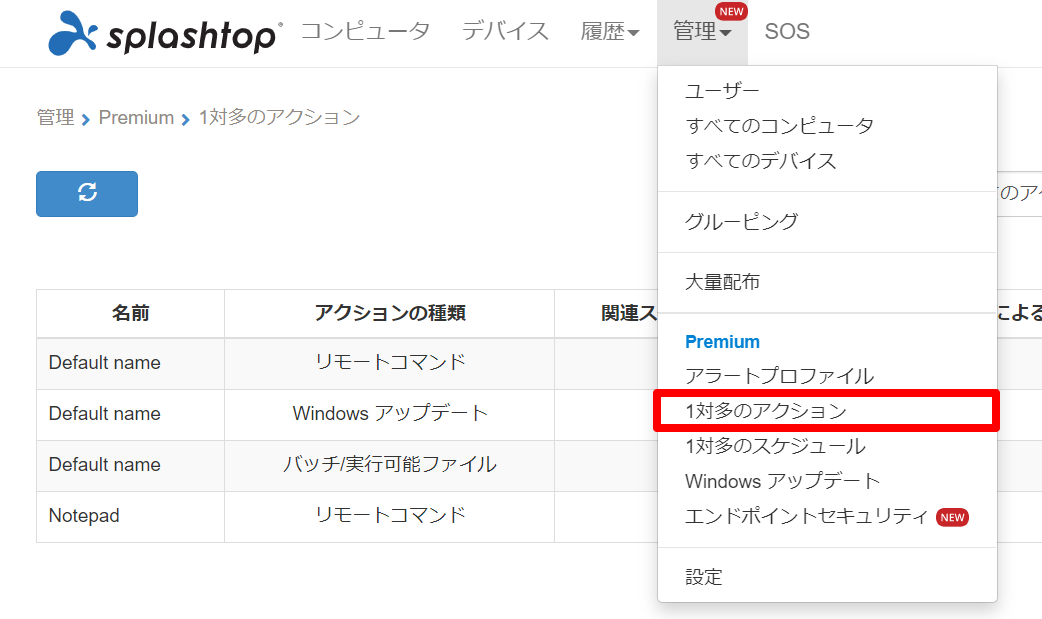Open アラートプロファイル menu entry
The width and height of the screenshot is (1042, 619).
(x=780, y=376)
